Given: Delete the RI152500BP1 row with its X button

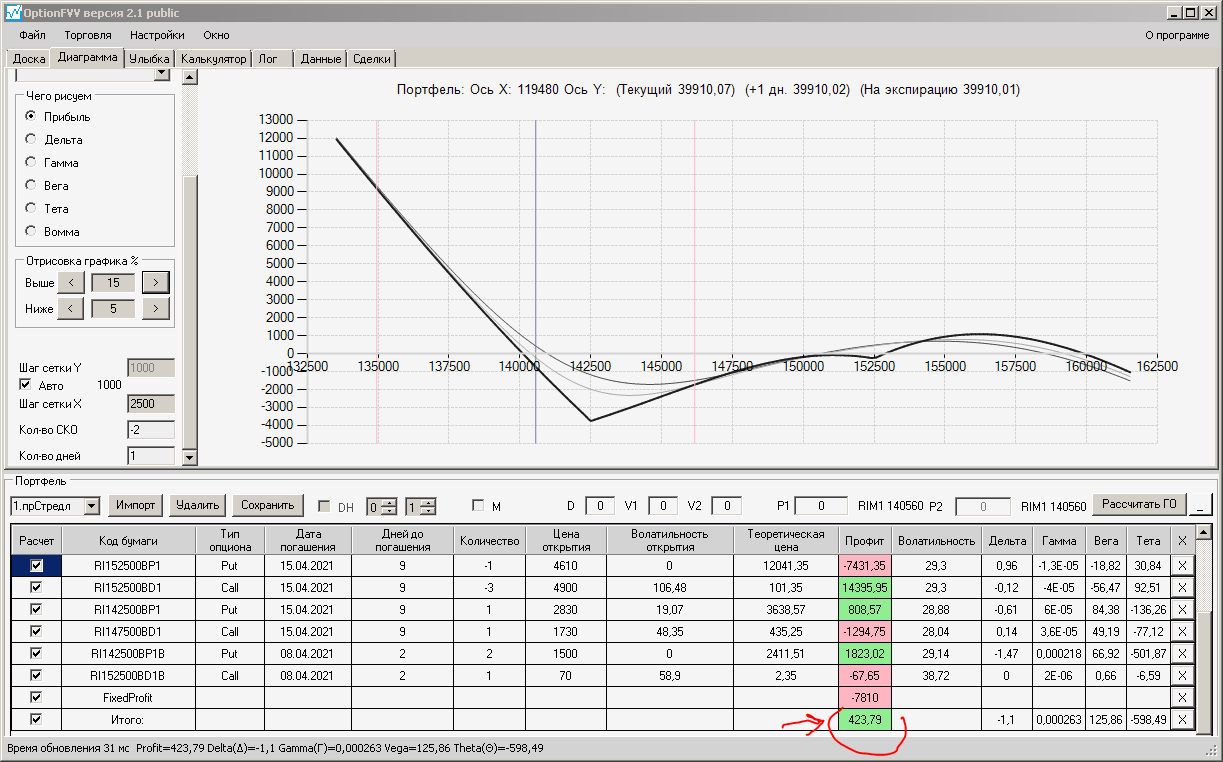Looking at the screenshot, I should 1182,566.
